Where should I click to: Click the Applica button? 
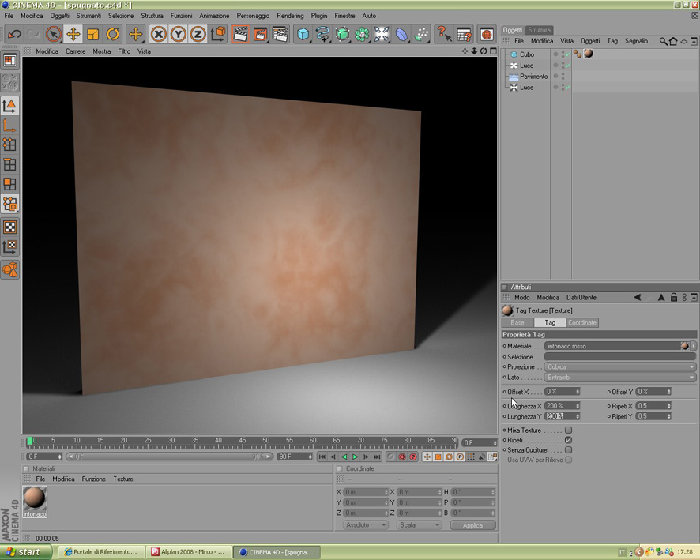coord(473,525)
